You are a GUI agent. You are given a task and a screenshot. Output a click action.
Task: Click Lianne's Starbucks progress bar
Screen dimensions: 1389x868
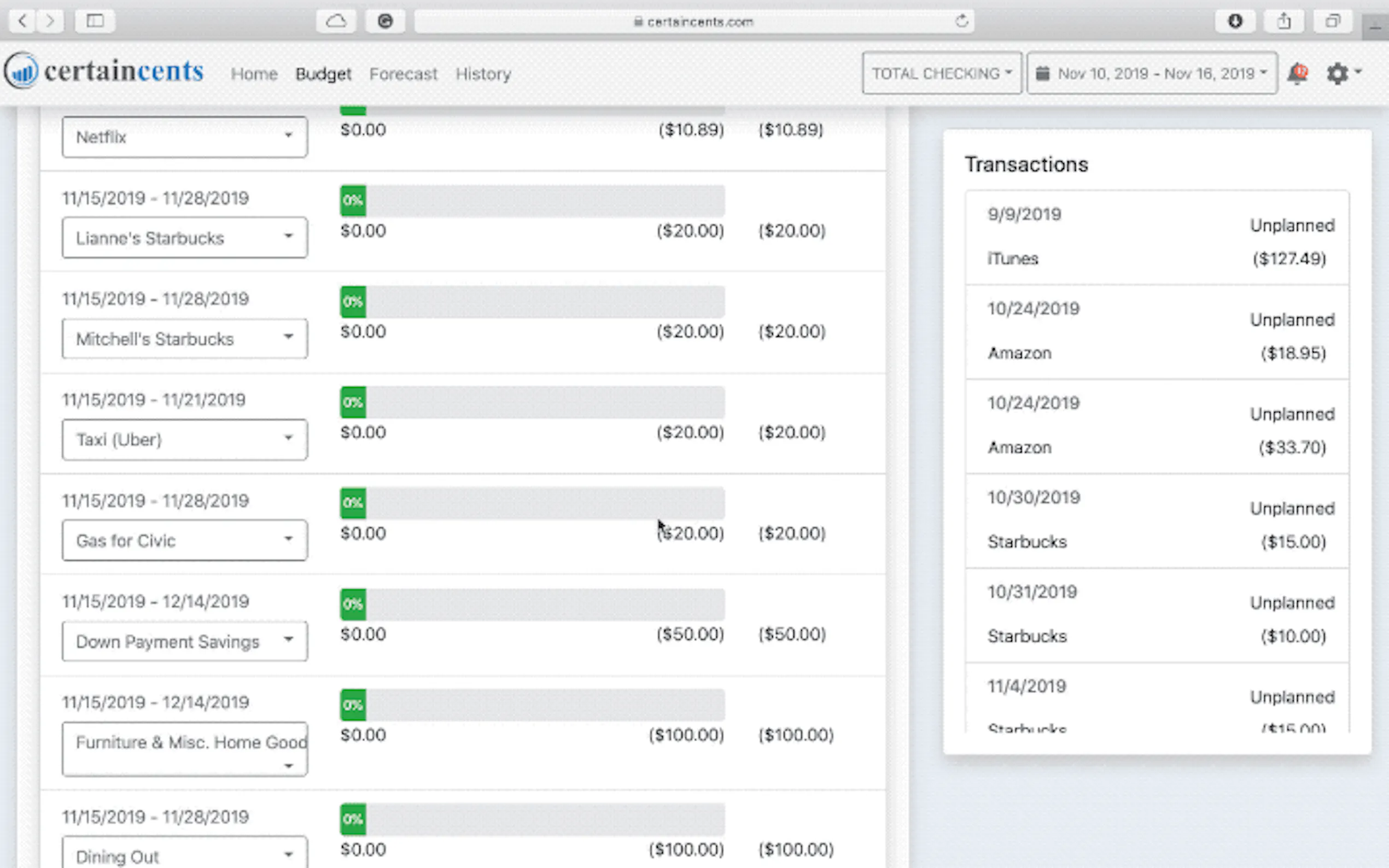pos(532,201)
